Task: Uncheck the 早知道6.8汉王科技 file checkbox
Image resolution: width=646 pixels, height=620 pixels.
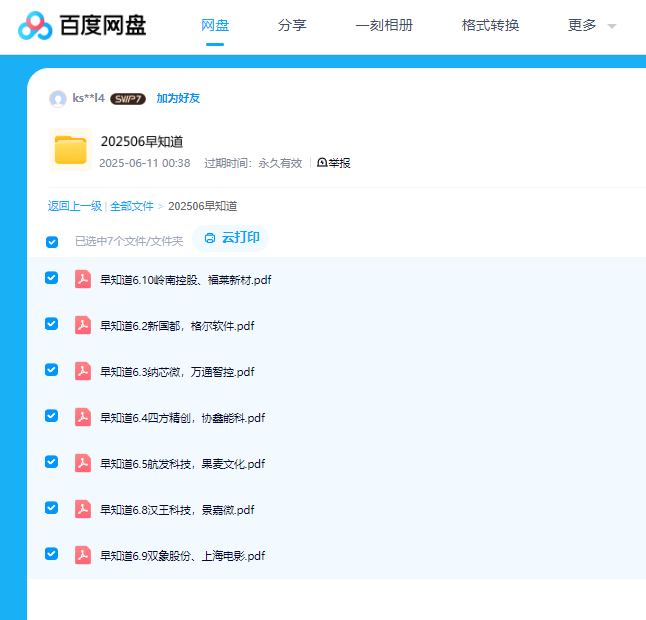Action: click(52, 508)
